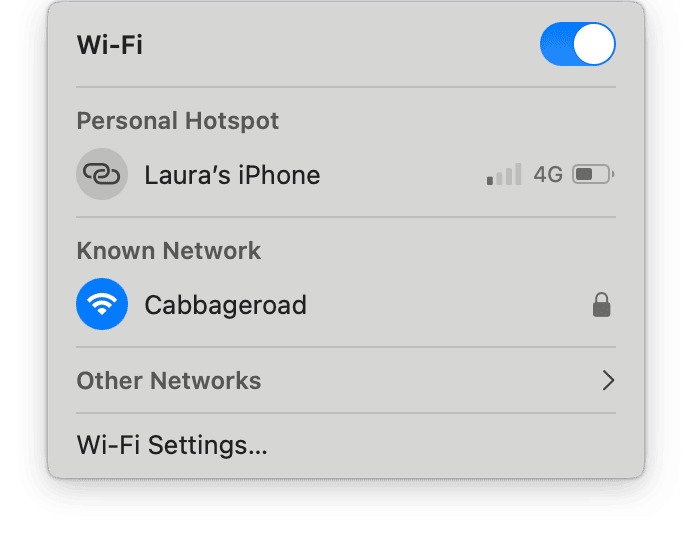692x534 pixels.
Task: Click the hotspot link icon beside Laura's iPhone
Action: (102, 174)
